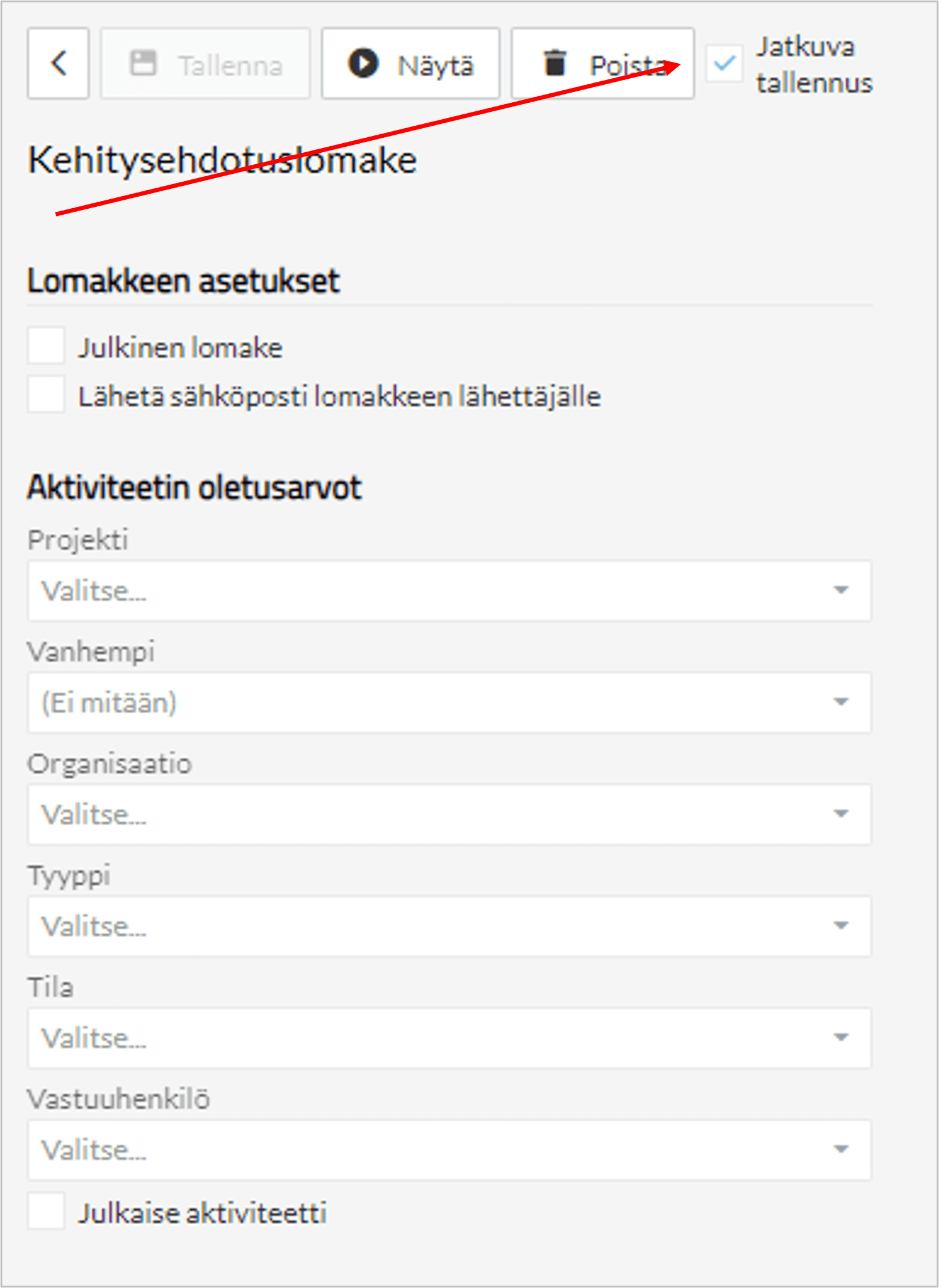
Task: Click the Julkinen lomake label text
Action: click(180, 348)
